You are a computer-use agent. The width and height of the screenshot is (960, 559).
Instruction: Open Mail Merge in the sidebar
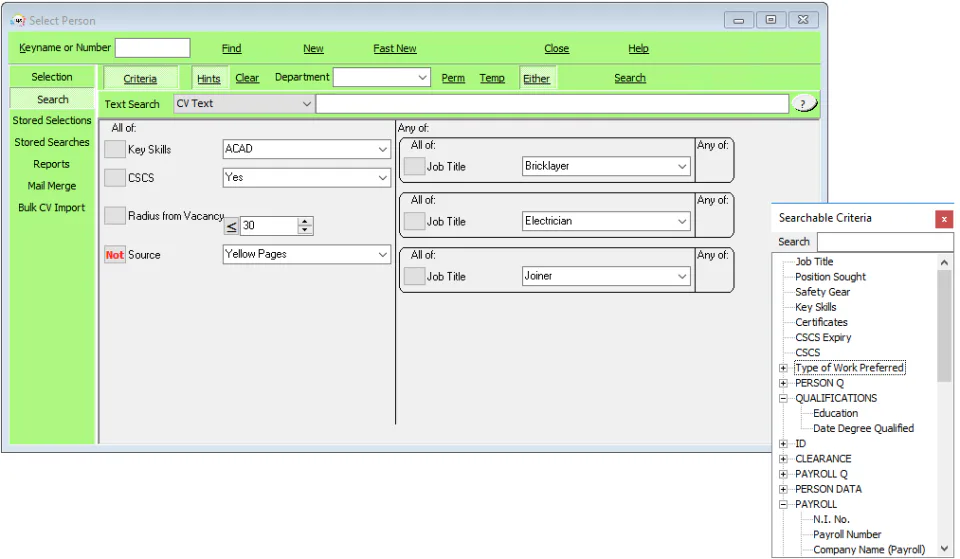[x=52, y=186]
